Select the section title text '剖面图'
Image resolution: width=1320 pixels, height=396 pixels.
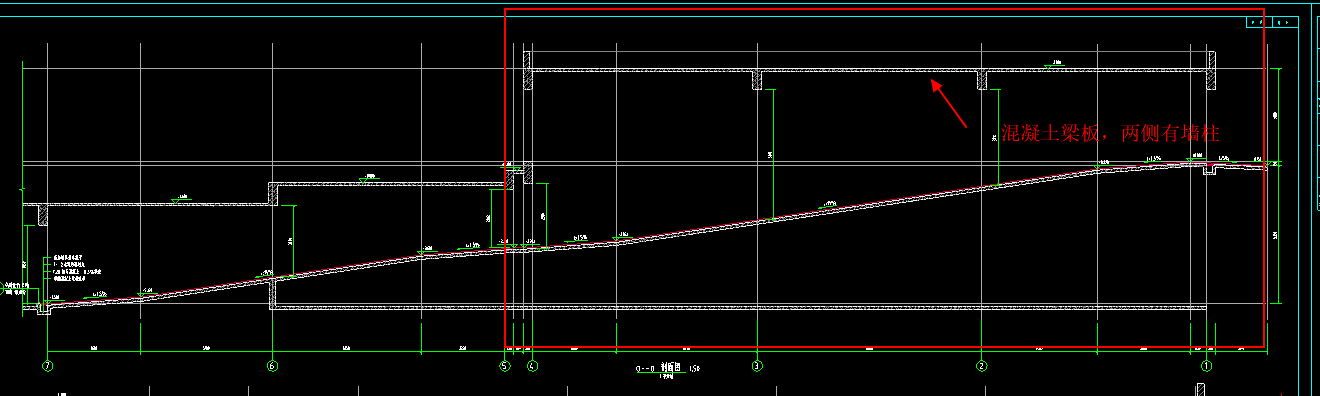coord(669,368)
